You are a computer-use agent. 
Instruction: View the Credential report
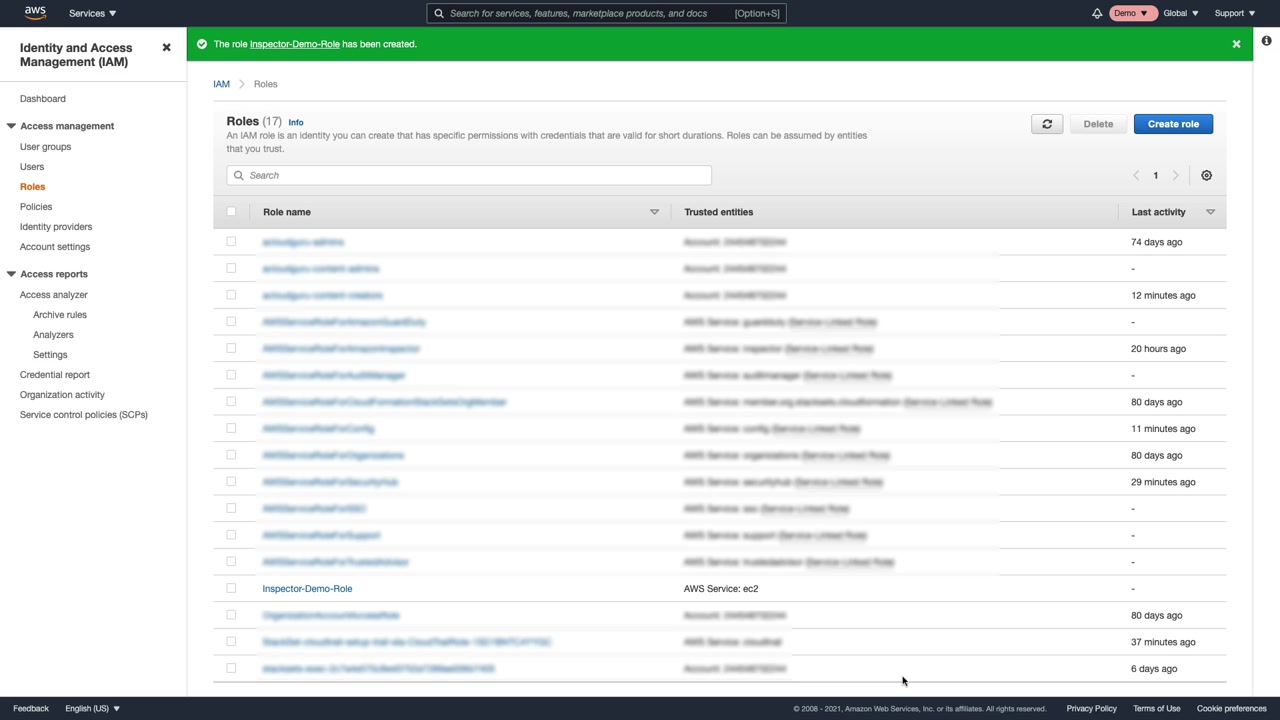click(55, 375)
